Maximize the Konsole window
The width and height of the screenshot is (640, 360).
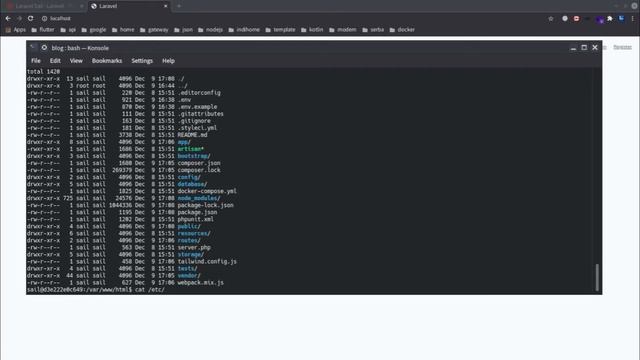tap(584, 48)
